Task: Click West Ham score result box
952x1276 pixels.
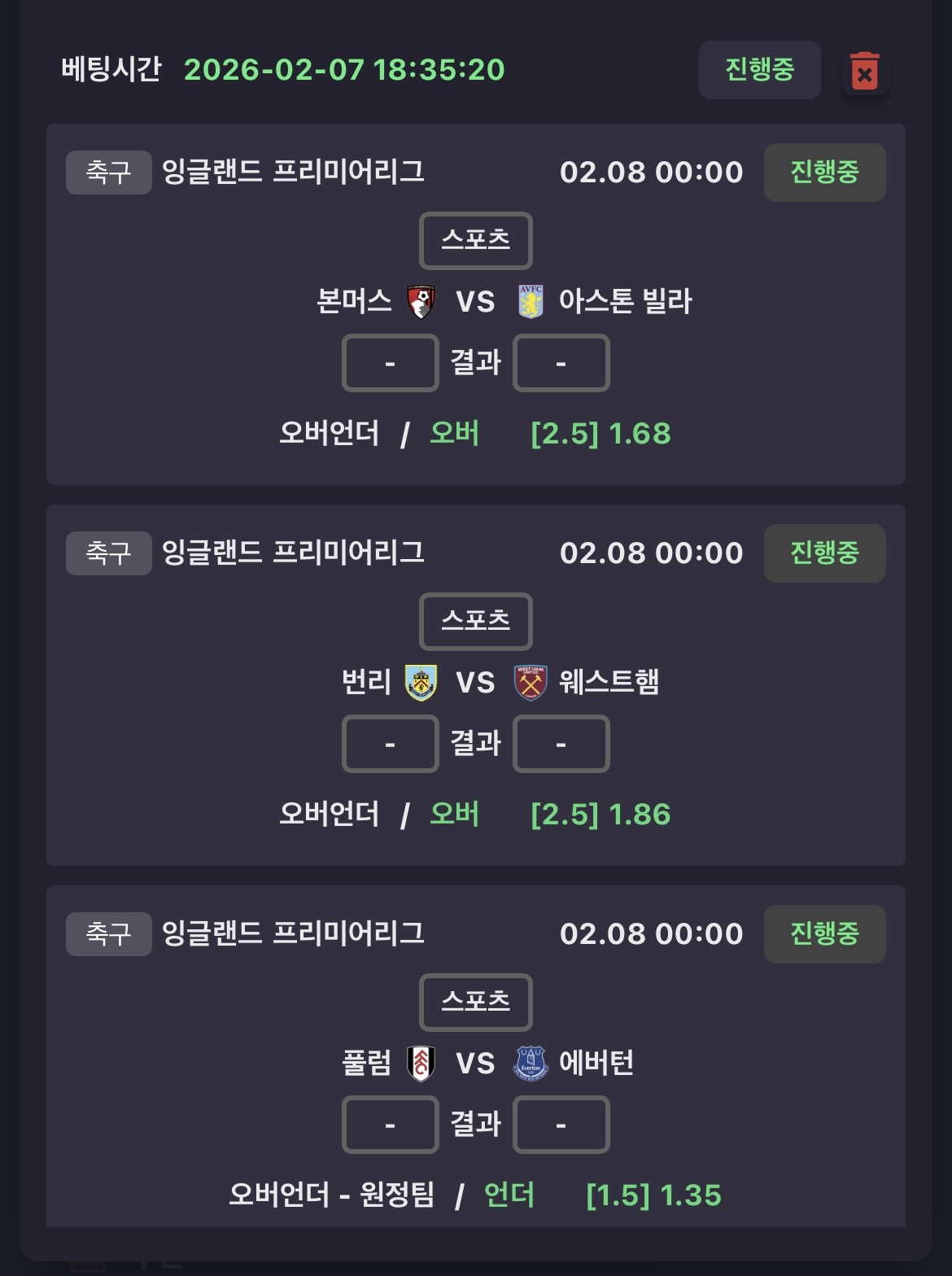Action: [x=561, y=744]
